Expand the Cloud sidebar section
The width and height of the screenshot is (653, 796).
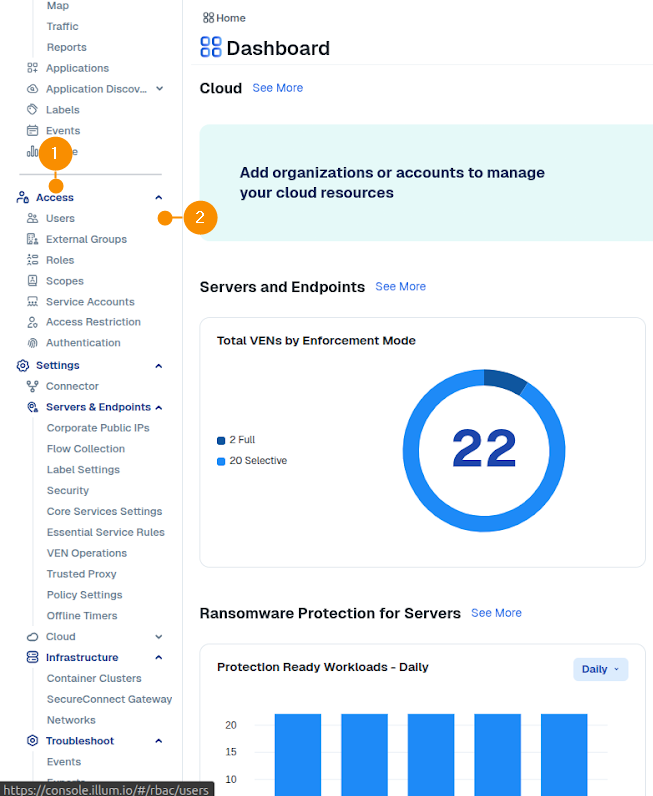pos(158,637)
